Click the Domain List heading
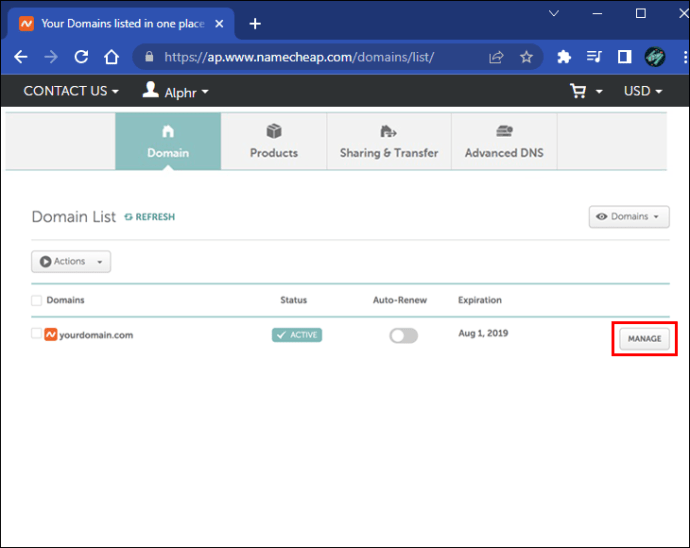The width and height of the screenshot is (690, 548). tap(74, 217)
